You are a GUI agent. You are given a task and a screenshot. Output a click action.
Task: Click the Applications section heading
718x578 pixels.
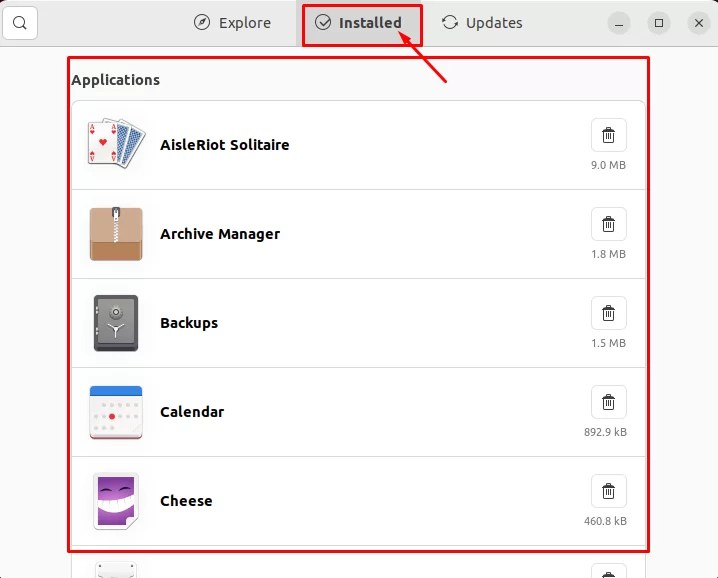pyautogui.click(x=115, y=80)
